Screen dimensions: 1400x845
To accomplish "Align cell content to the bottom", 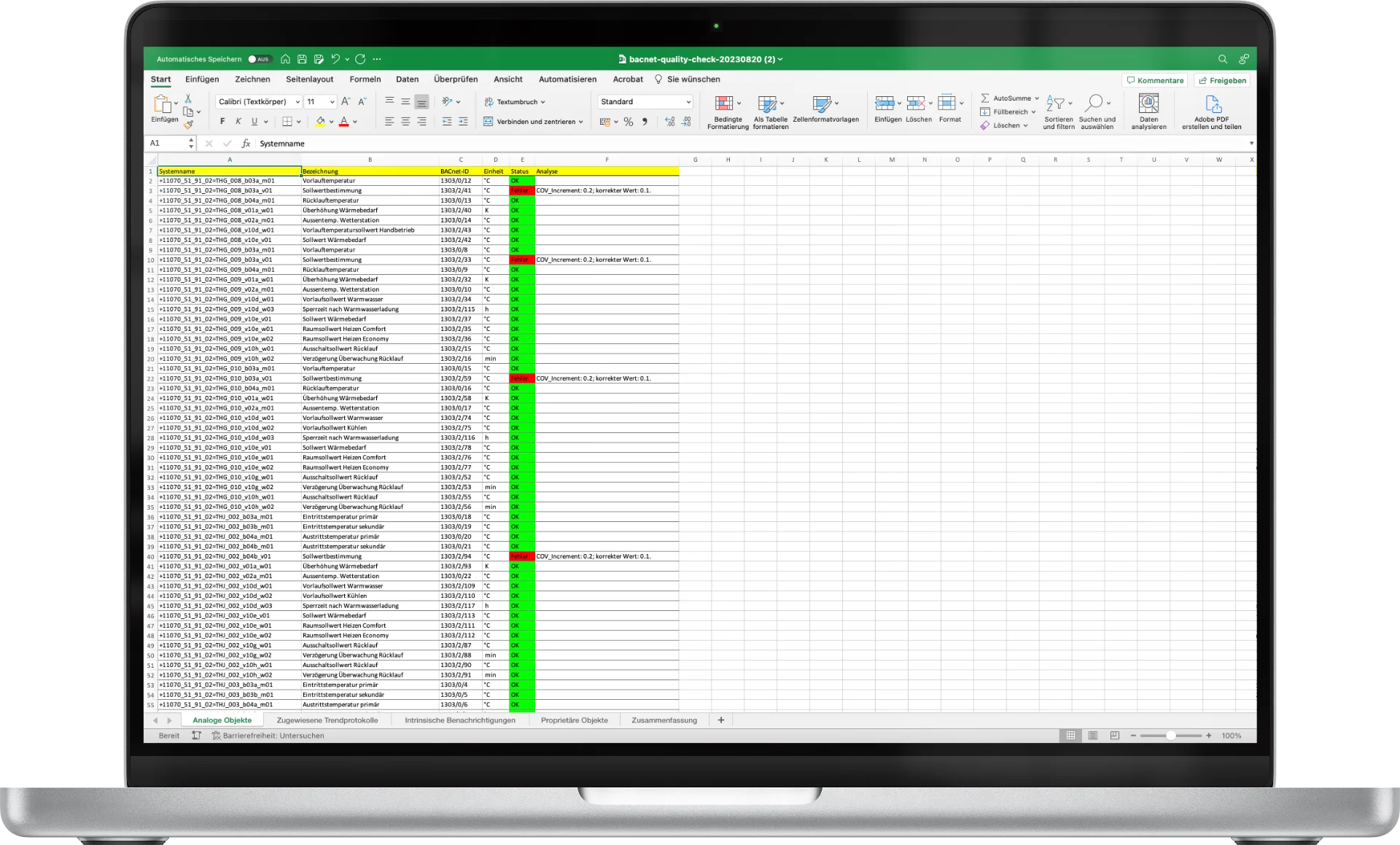I will pos(421,101).
